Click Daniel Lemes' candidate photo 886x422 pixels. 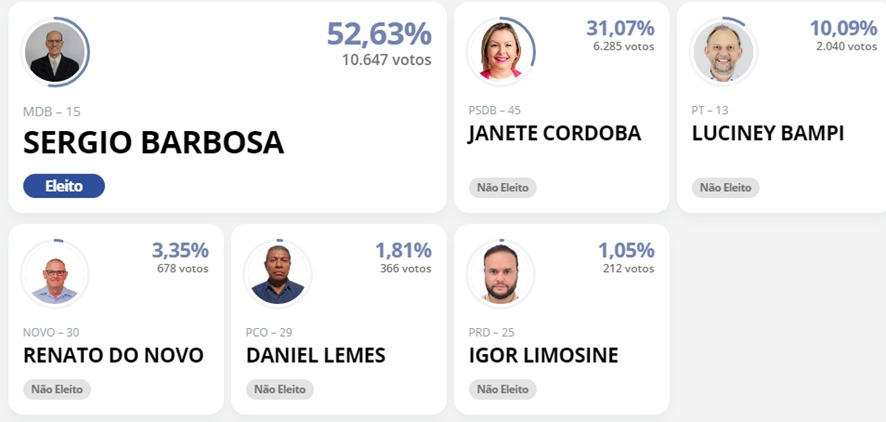pos(277,273)
